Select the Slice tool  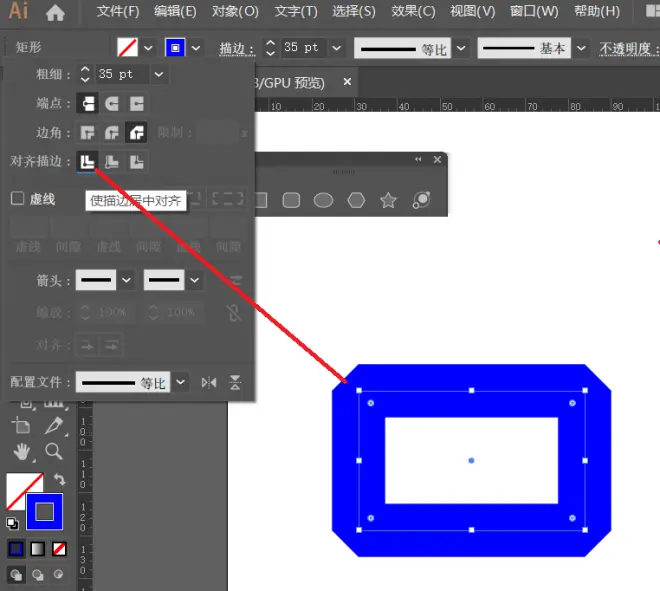point(54,425)
